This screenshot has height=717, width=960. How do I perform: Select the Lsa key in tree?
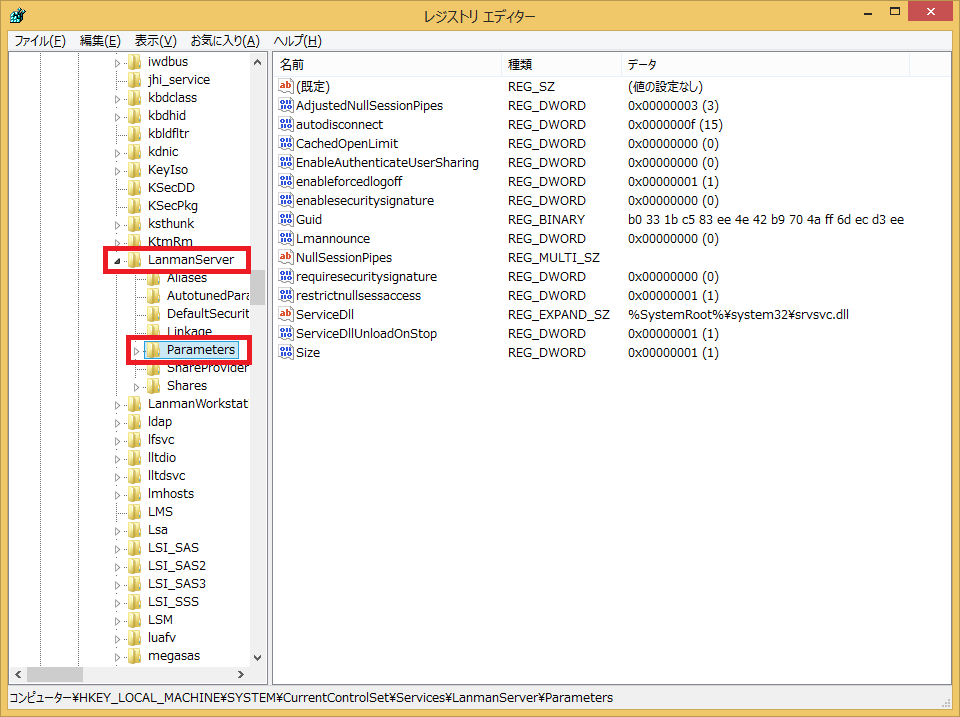pyautogui.click(x=157, y=530)
